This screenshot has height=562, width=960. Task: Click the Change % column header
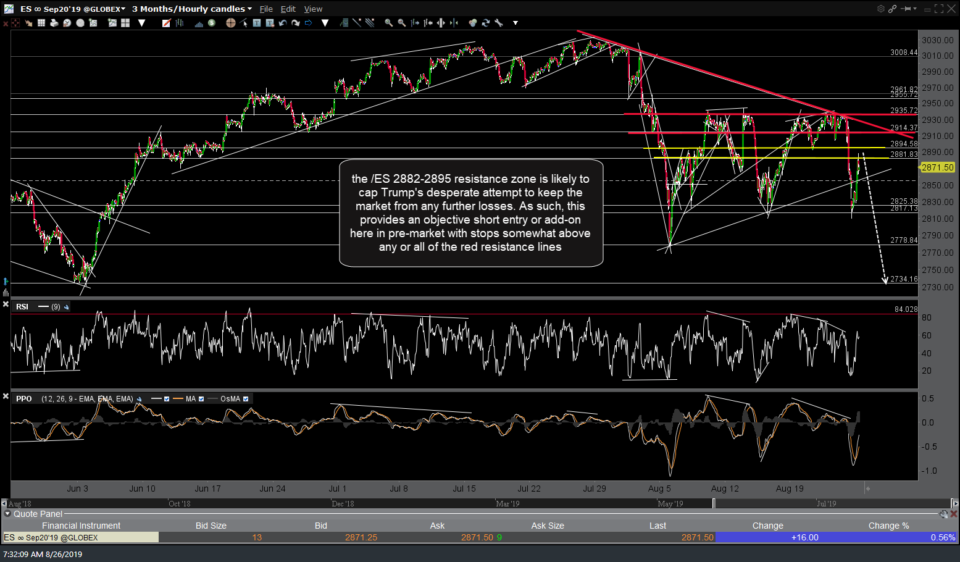tap(888, 525)
